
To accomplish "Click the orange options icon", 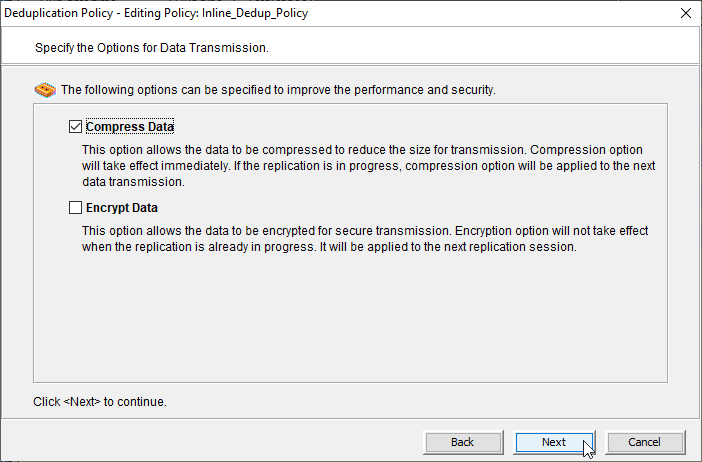I will pyautogui.click(x=45, y=90).
